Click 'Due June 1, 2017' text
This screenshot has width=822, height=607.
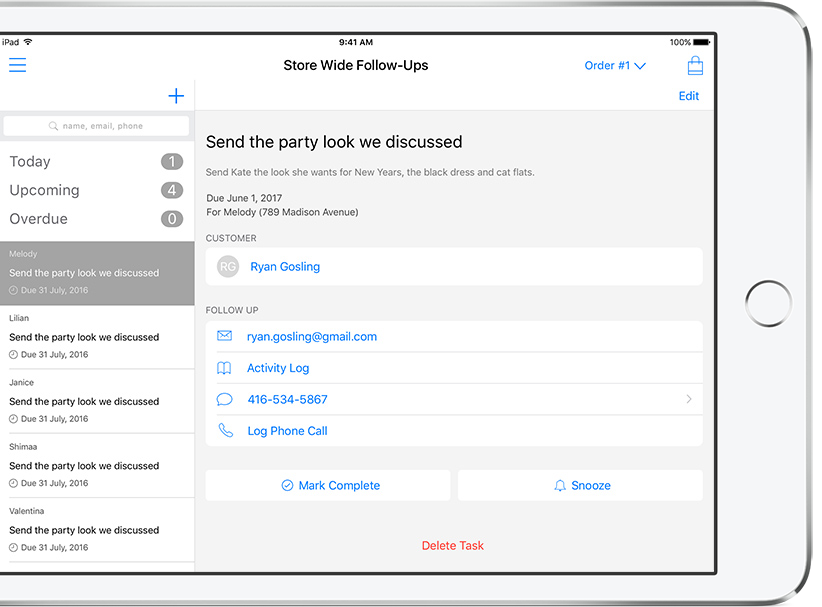[x=244, y=198]
